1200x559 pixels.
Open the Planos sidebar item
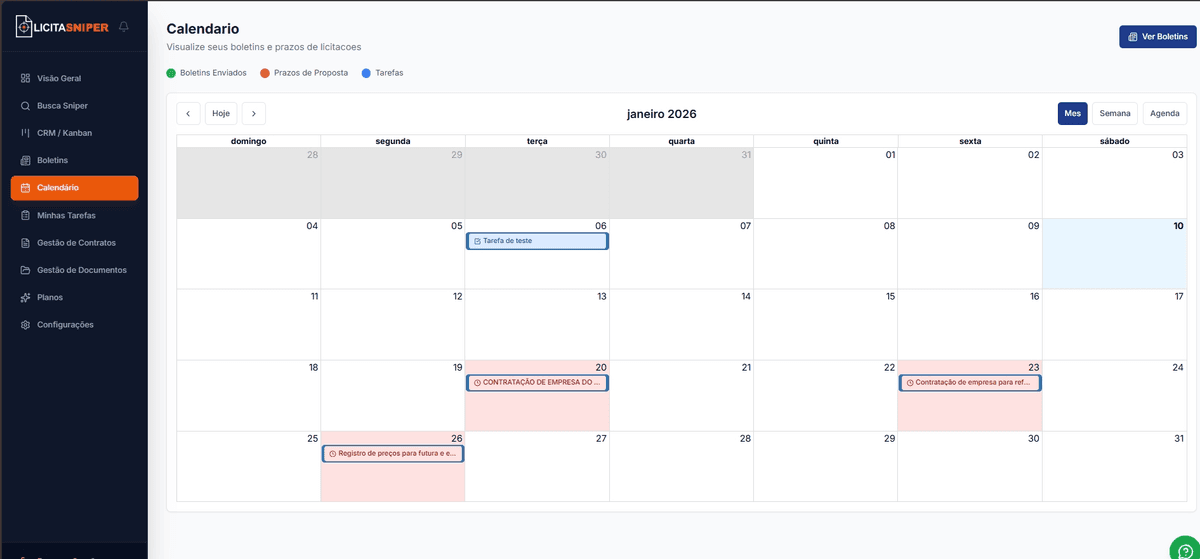point(50,297)
